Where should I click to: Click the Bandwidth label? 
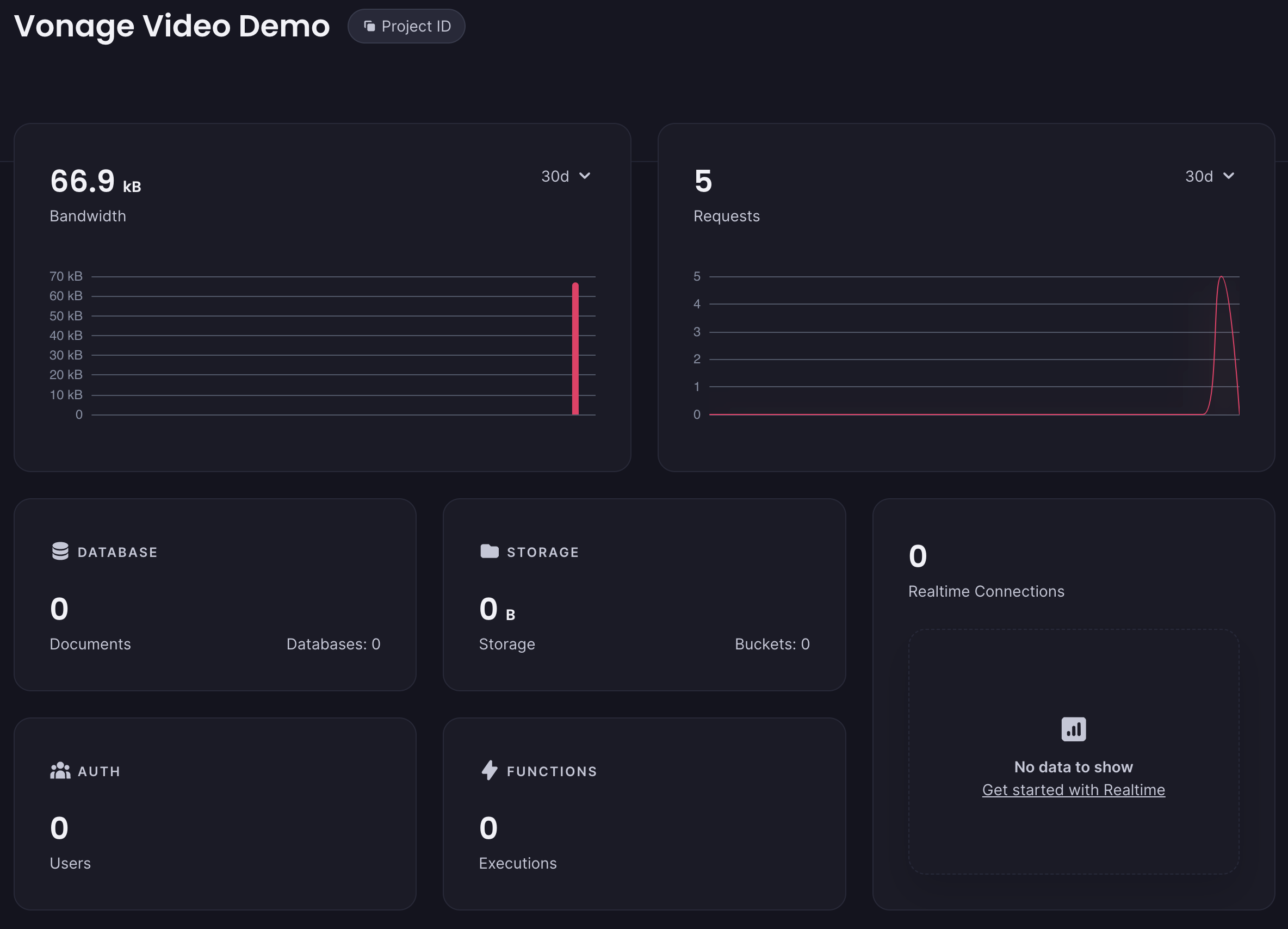coord(88,216)
